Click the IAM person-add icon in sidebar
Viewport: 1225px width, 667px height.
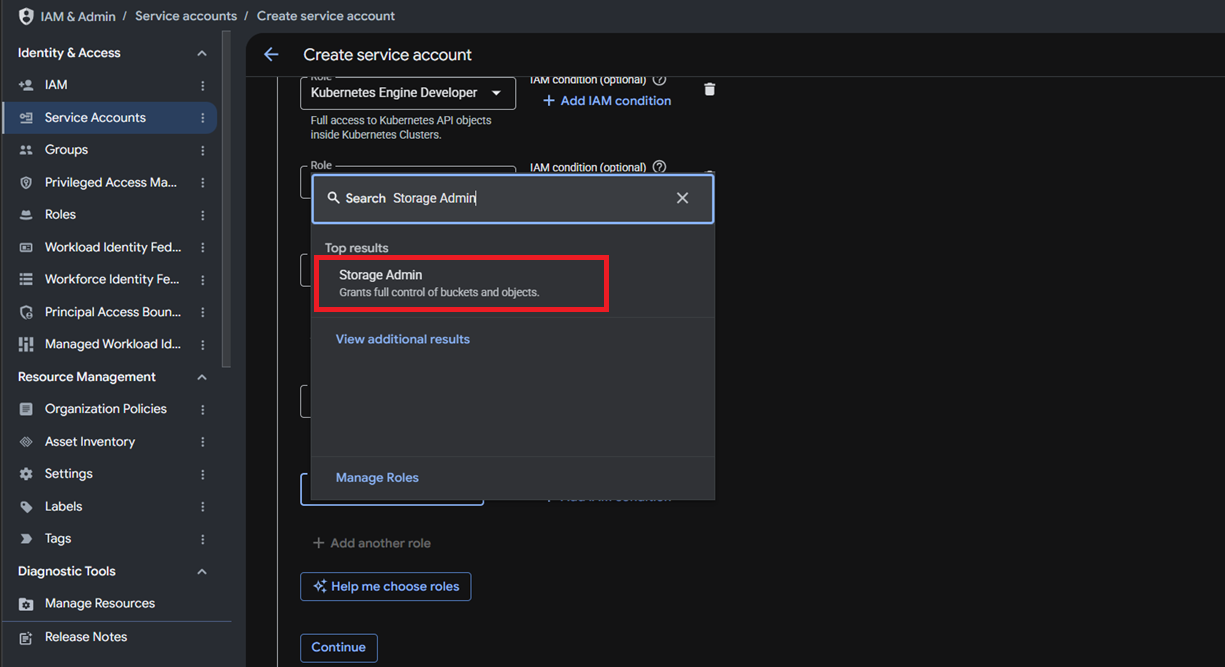[26, 85]
